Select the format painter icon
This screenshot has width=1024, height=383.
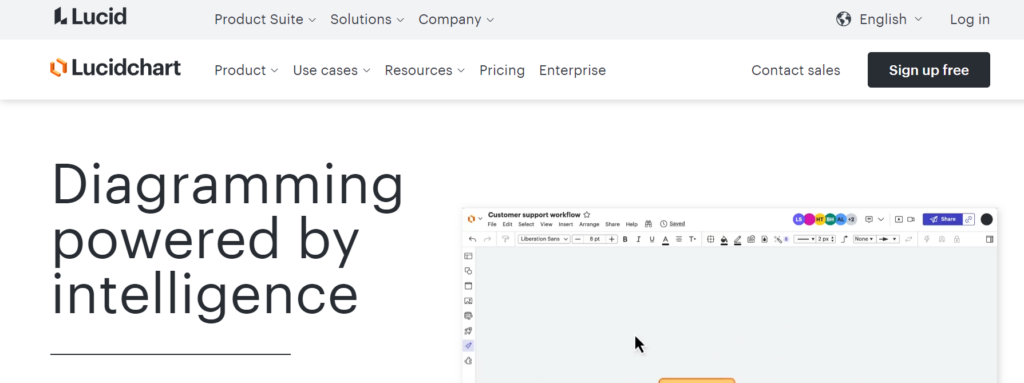tap(505, 239)
